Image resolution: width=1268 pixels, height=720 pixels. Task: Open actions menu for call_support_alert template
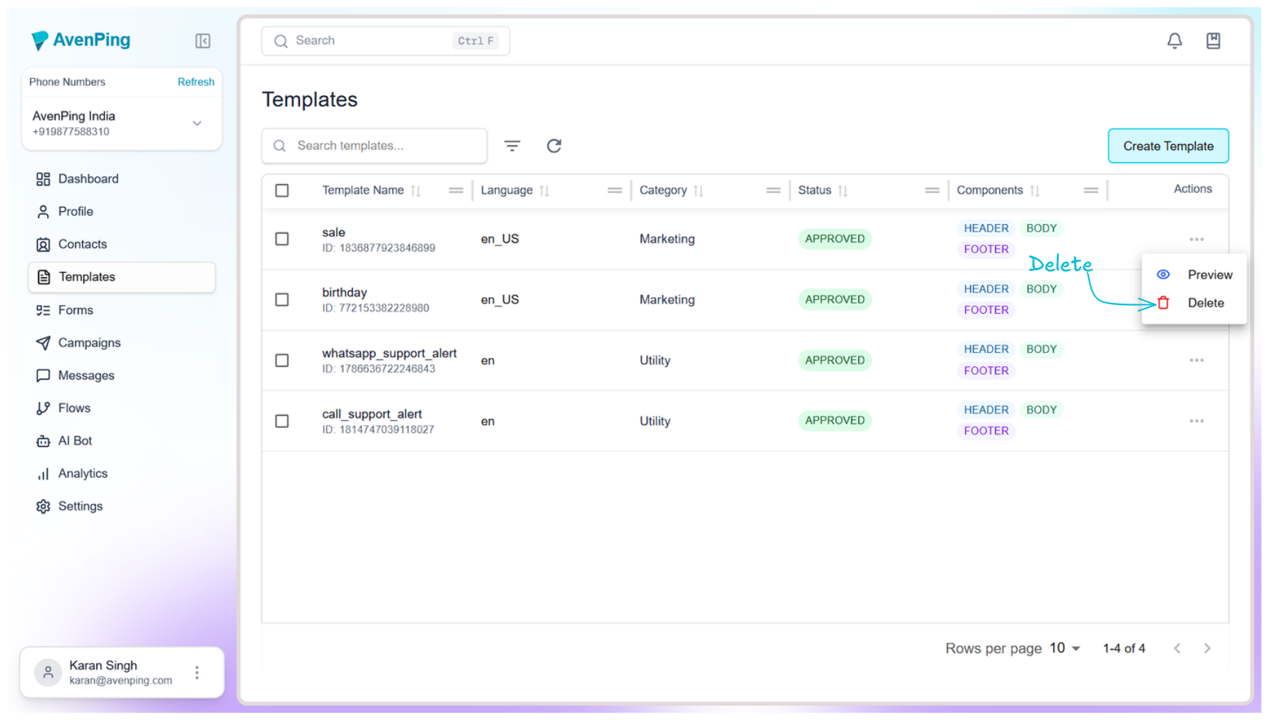point(1196,421)
